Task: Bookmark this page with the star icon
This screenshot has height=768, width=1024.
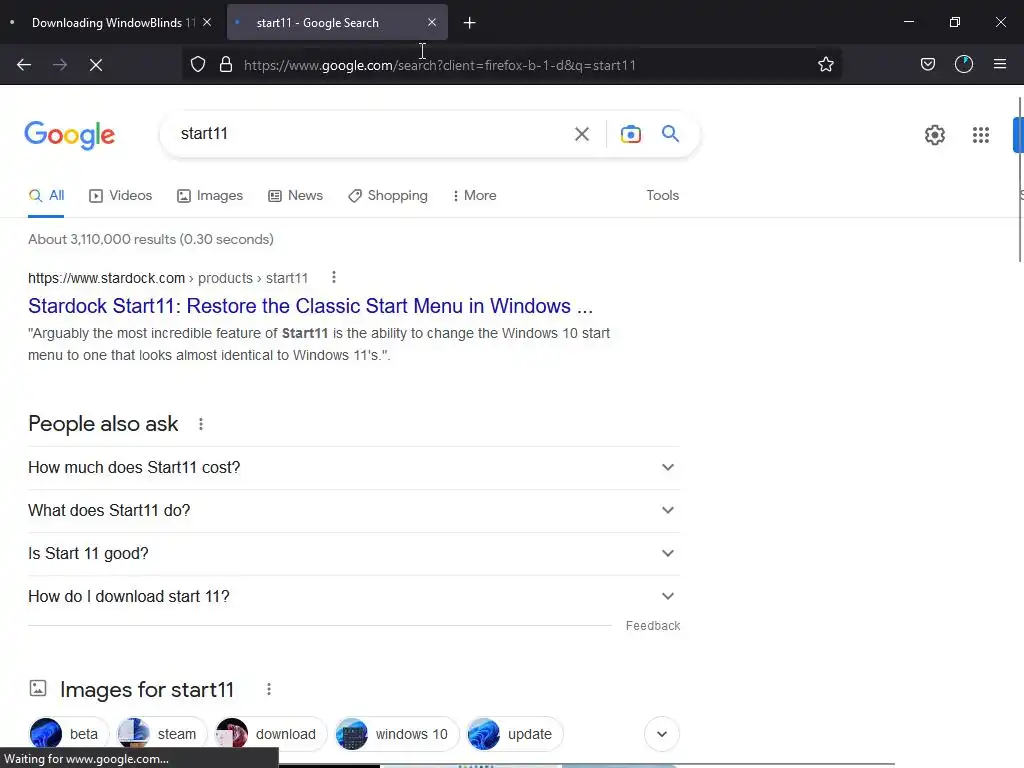Action: 825,64
